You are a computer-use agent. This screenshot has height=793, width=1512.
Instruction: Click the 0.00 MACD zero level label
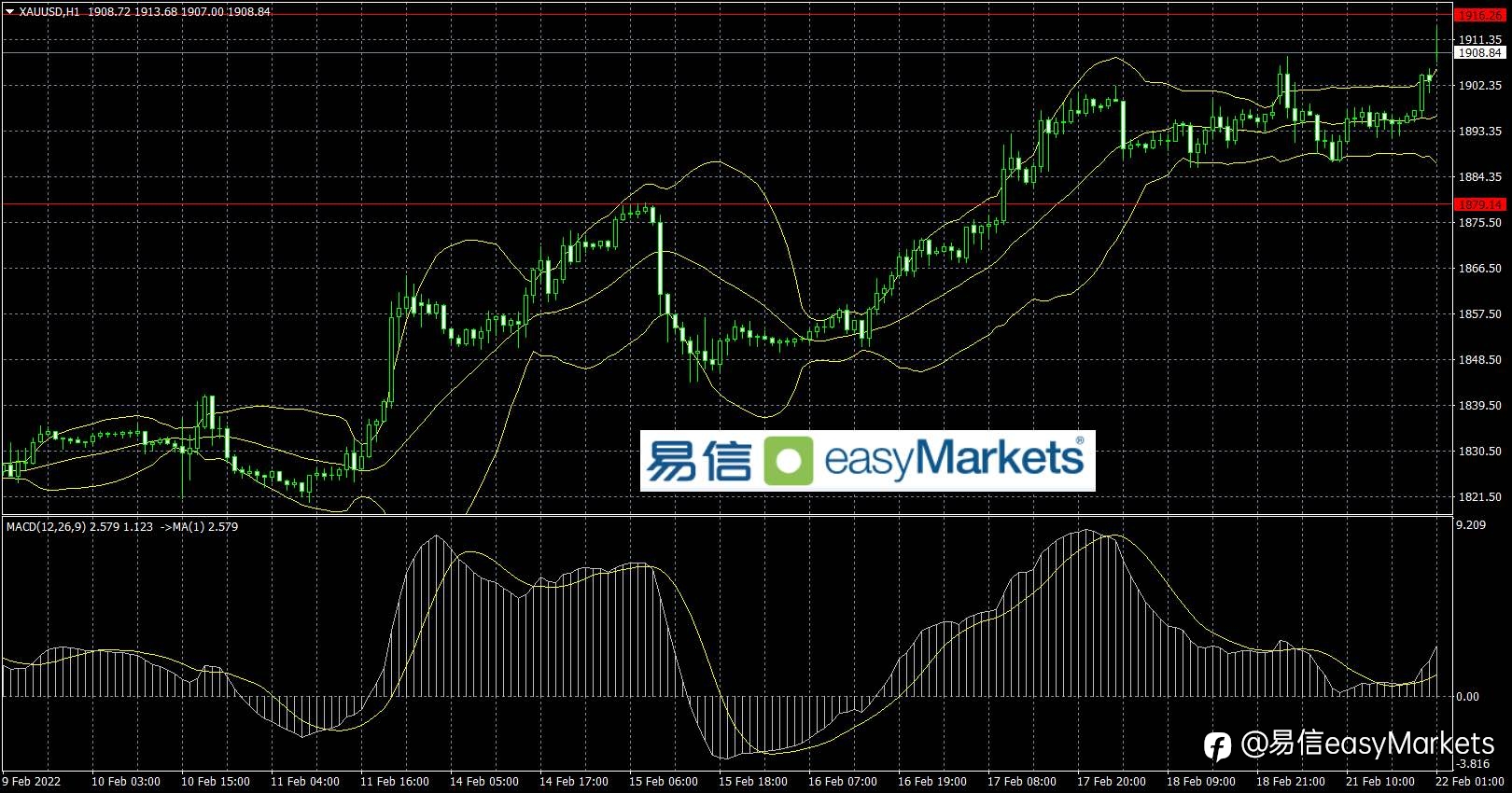point(1468,697)
